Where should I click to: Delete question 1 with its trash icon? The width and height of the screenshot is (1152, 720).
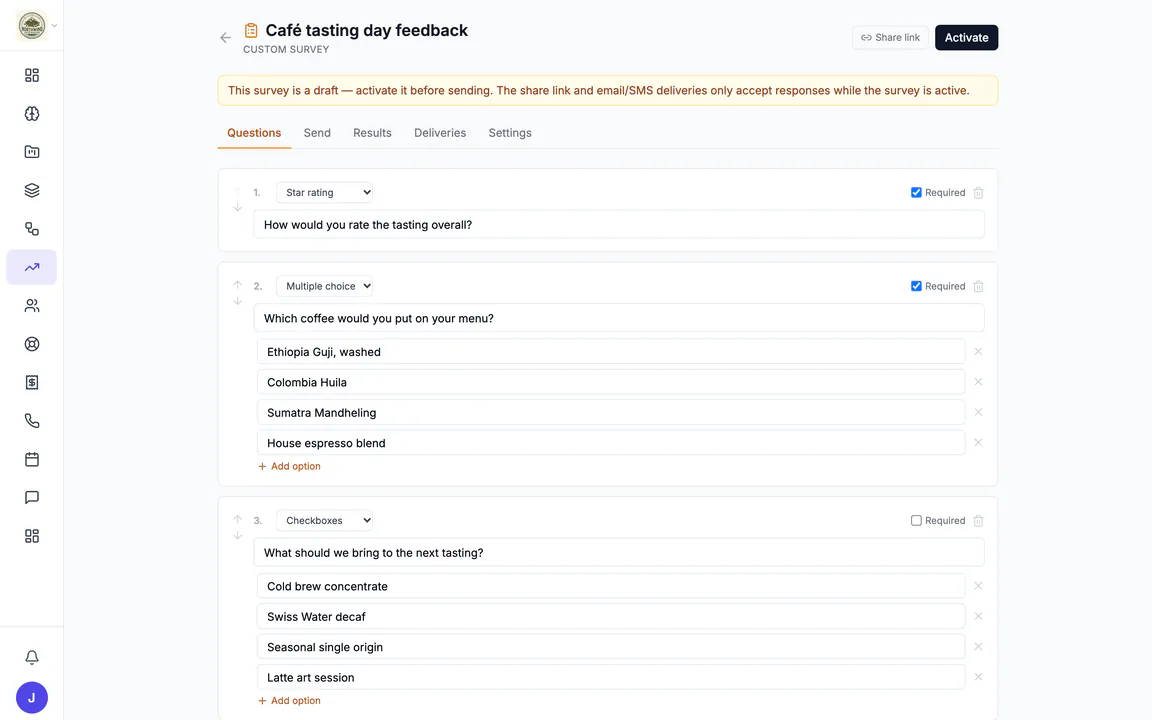click(978, 192)
